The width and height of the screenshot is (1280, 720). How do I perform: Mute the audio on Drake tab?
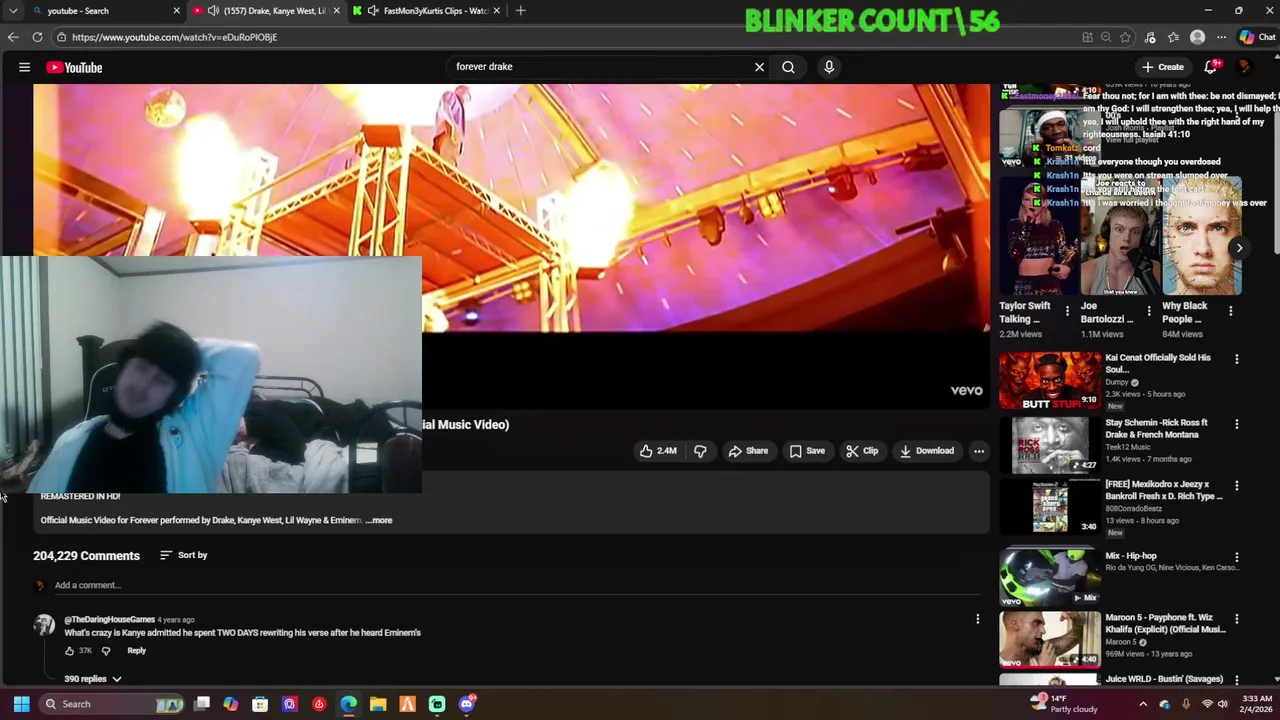213,11
